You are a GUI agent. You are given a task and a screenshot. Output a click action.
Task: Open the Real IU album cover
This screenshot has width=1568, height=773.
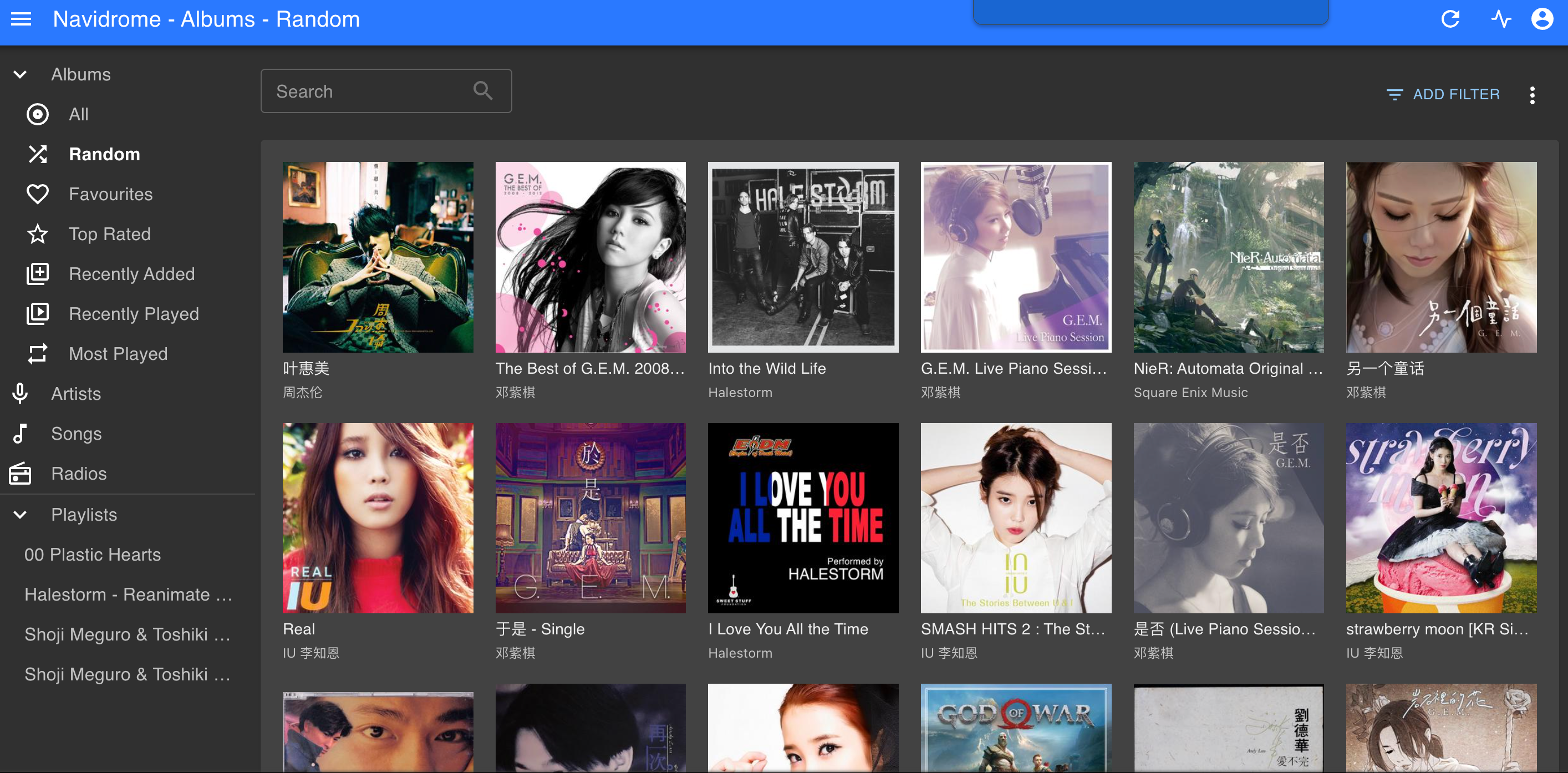[378, 518]
